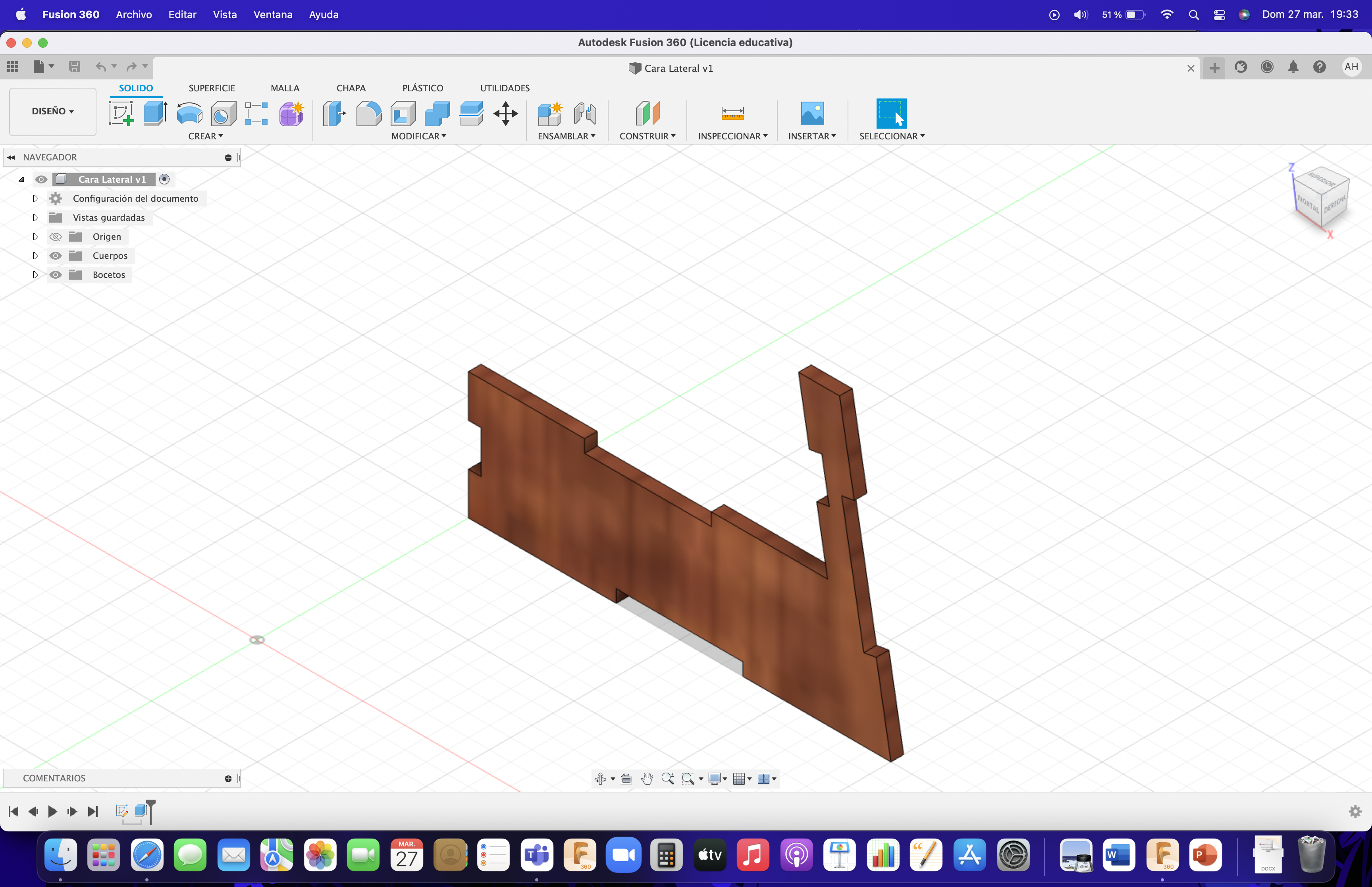Expand the Cuerpos folder tree arrow
Image resolution: width=1372 pixels, height=887 pixels.
(35, 256)
